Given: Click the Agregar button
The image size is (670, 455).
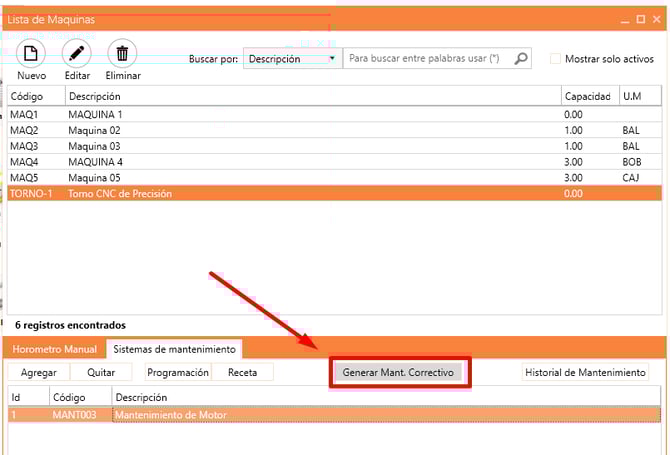Looking at the screenshot, I should 39,372.
